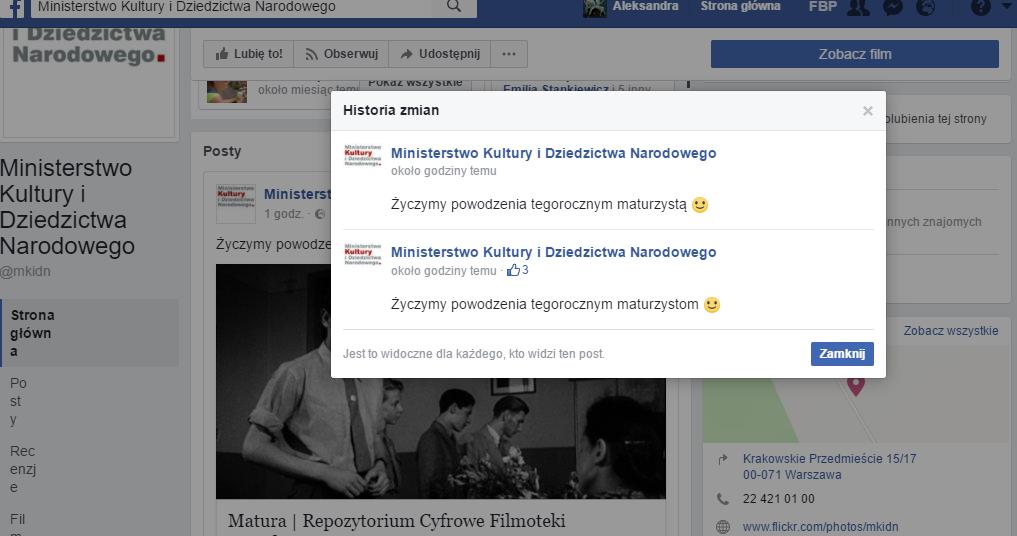Click the ministry page title in sidebar

tap(67, 207)
